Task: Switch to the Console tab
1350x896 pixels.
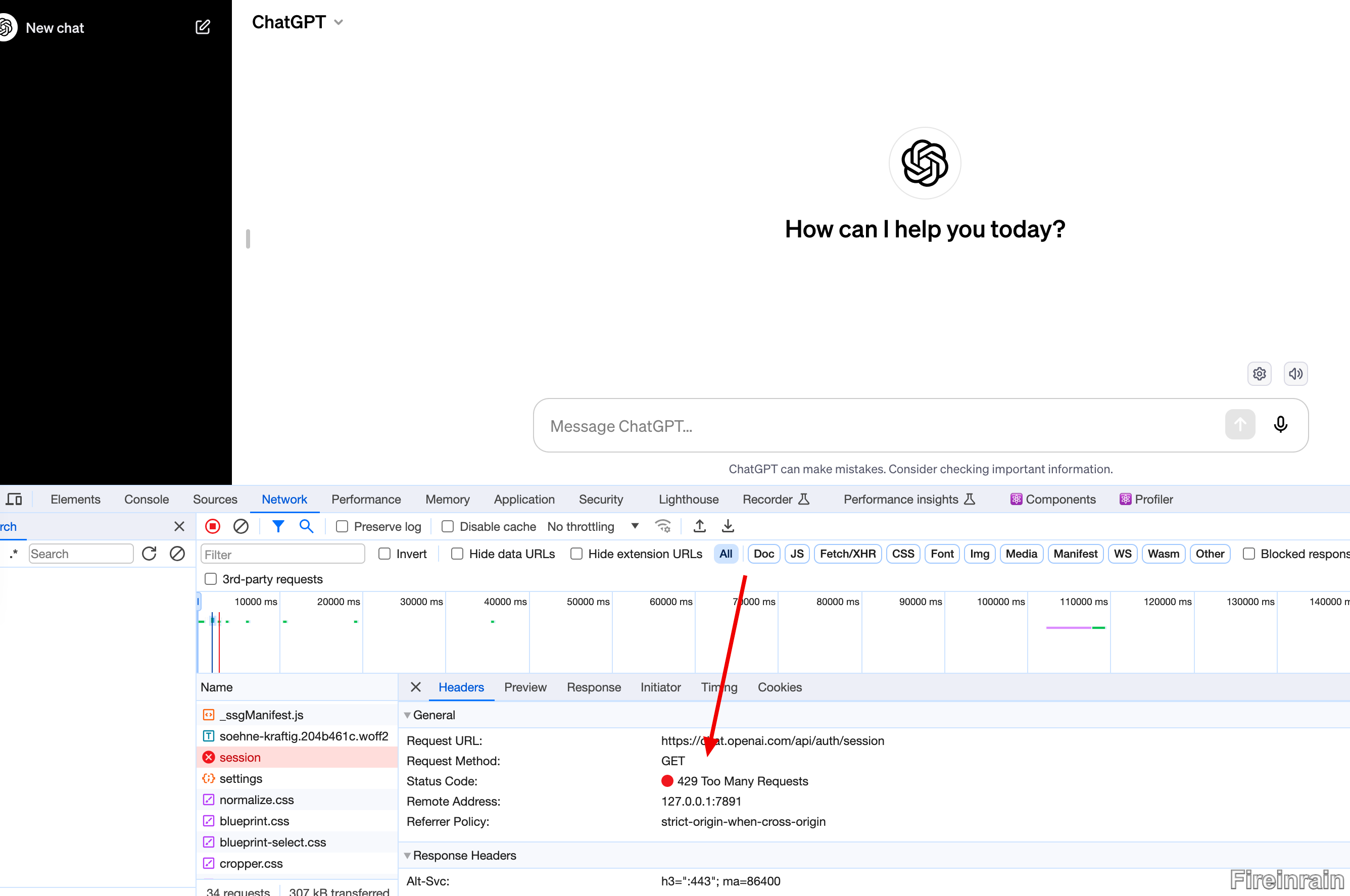Action: (x=147, y=500)
